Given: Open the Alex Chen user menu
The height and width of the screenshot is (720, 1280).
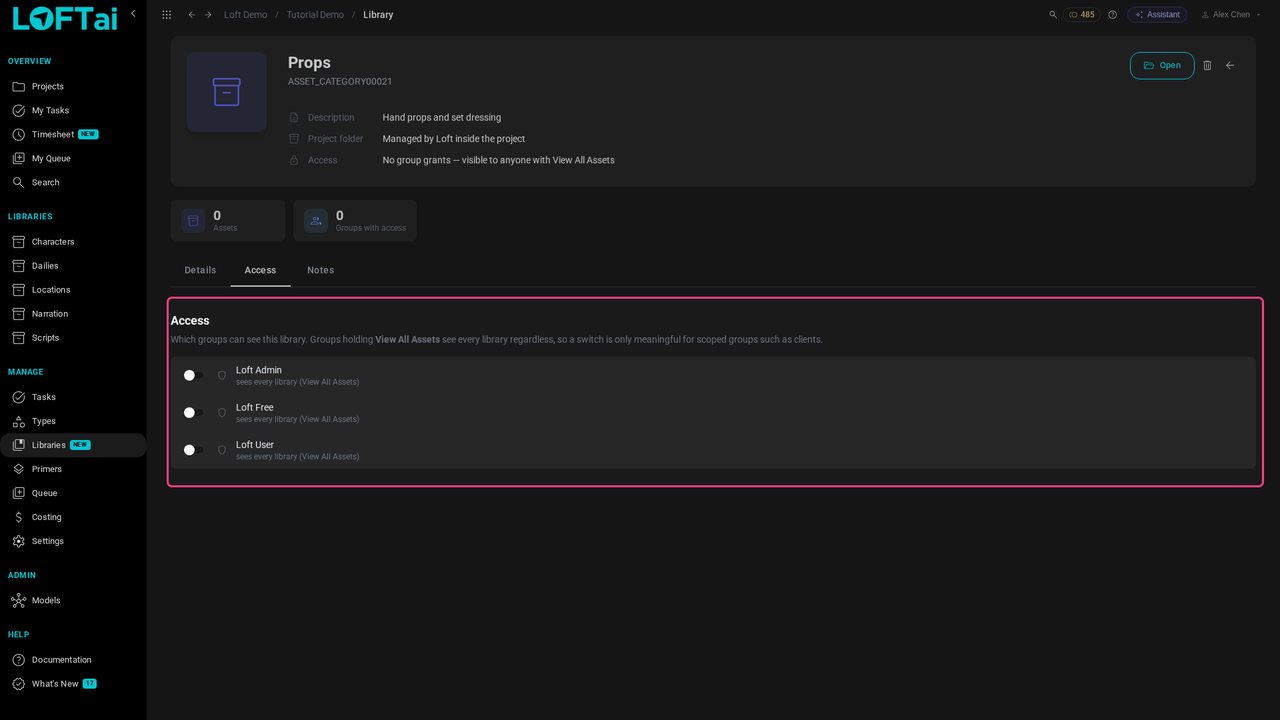Looking at the screenshot, I should coord(1231,15).
